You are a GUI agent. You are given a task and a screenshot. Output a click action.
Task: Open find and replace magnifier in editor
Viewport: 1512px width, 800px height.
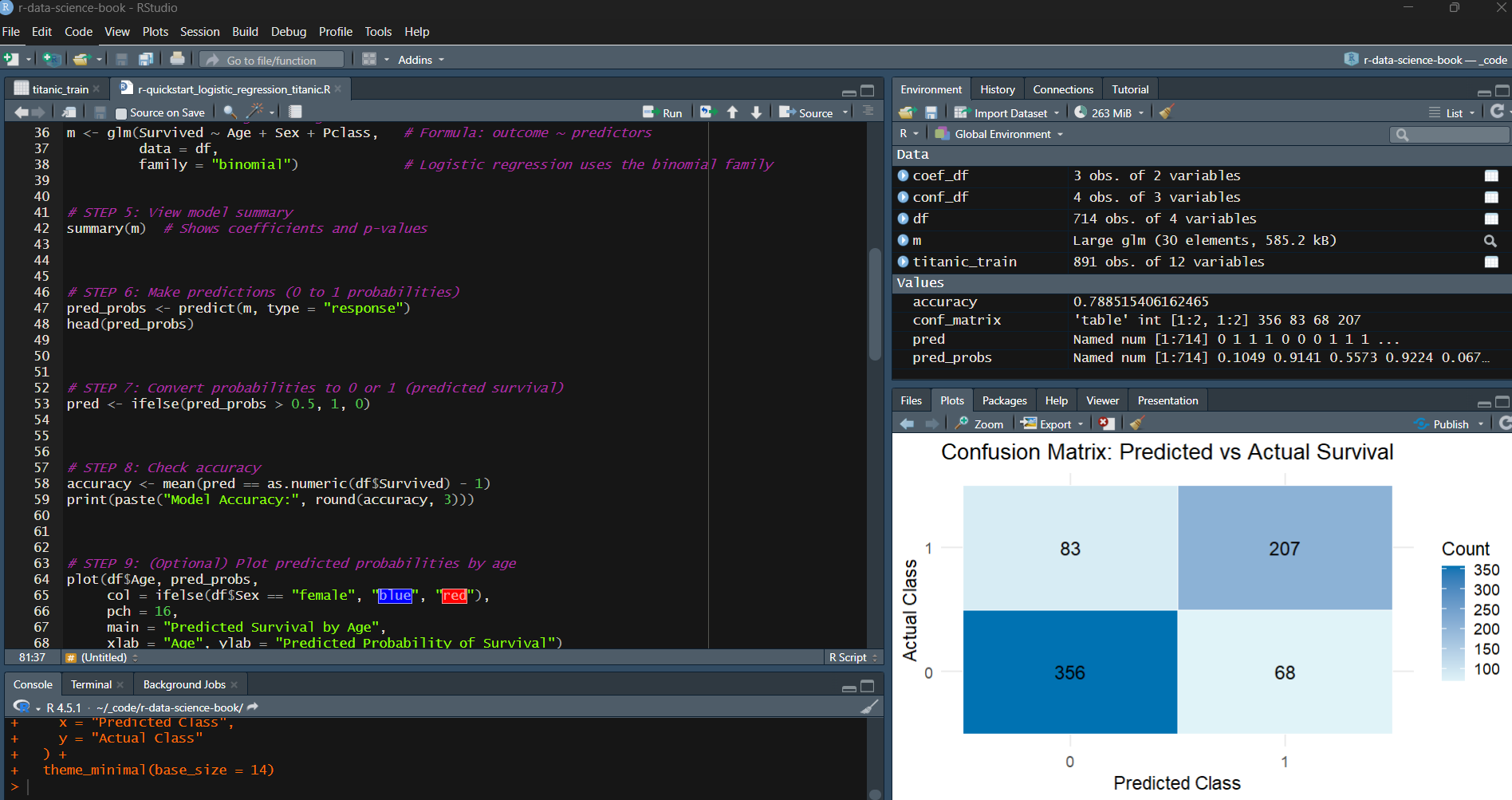click(x=230, y=112)
